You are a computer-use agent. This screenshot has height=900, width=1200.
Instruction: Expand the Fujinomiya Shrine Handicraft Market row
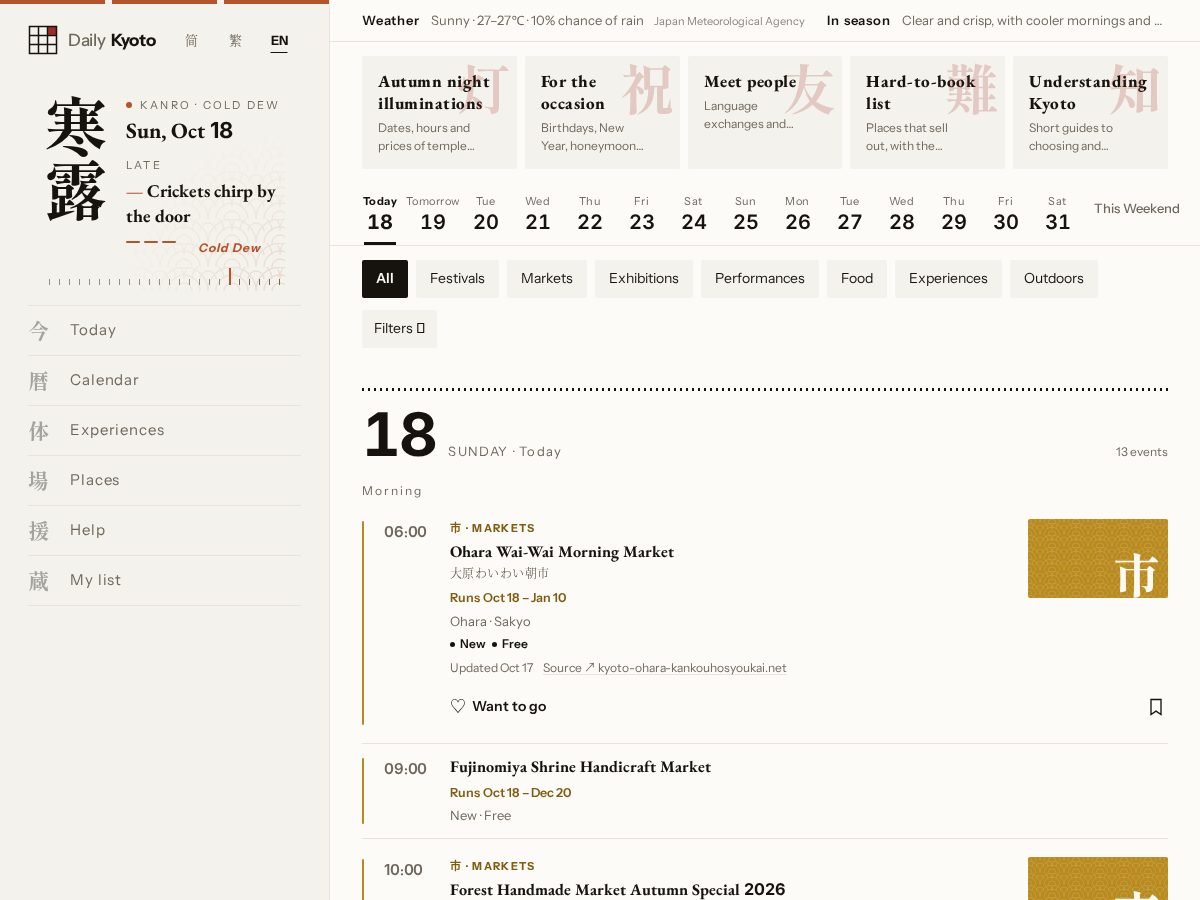(x=765, y=791)
